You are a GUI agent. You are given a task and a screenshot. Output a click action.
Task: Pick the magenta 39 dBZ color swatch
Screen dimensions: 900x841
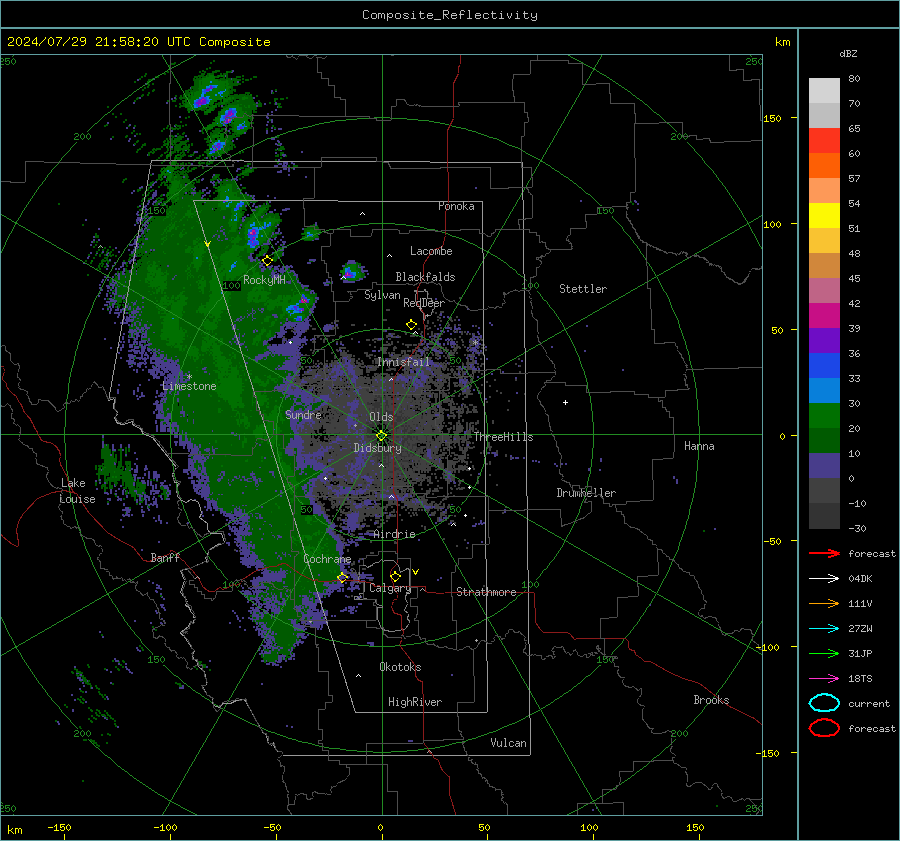pos(824,316)
